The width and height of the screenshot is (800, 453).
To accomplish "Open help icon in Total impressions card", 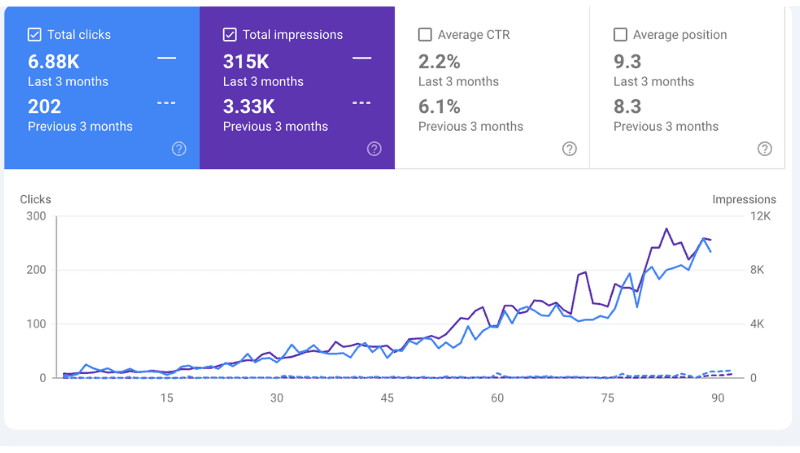I will point(374,149).
